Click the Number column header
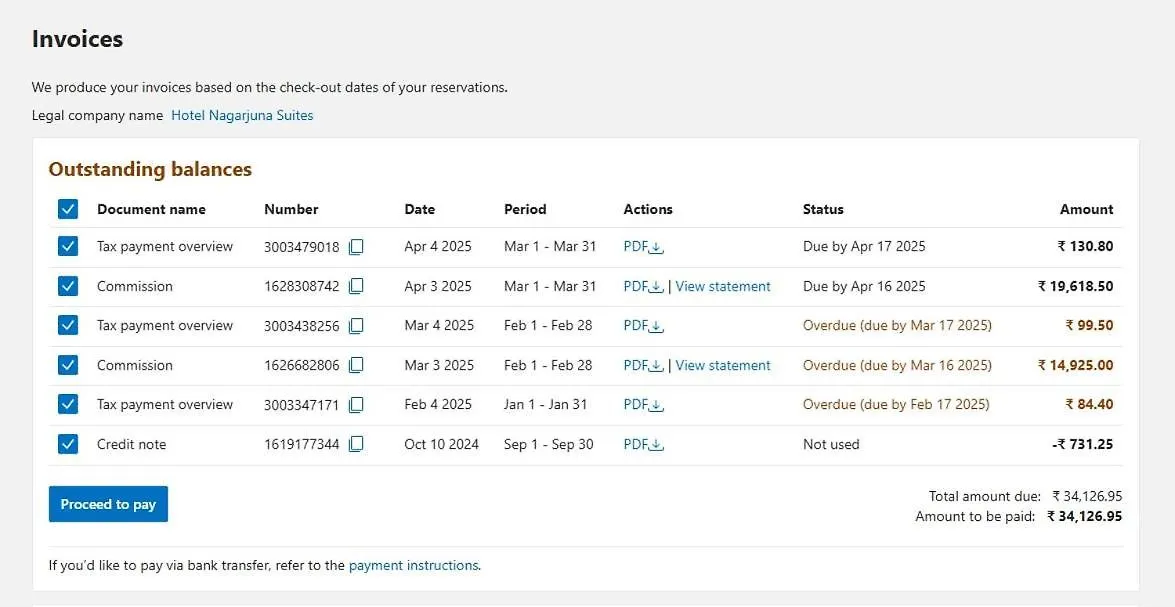The image size is (1175, 607). (x=291, y=210)
